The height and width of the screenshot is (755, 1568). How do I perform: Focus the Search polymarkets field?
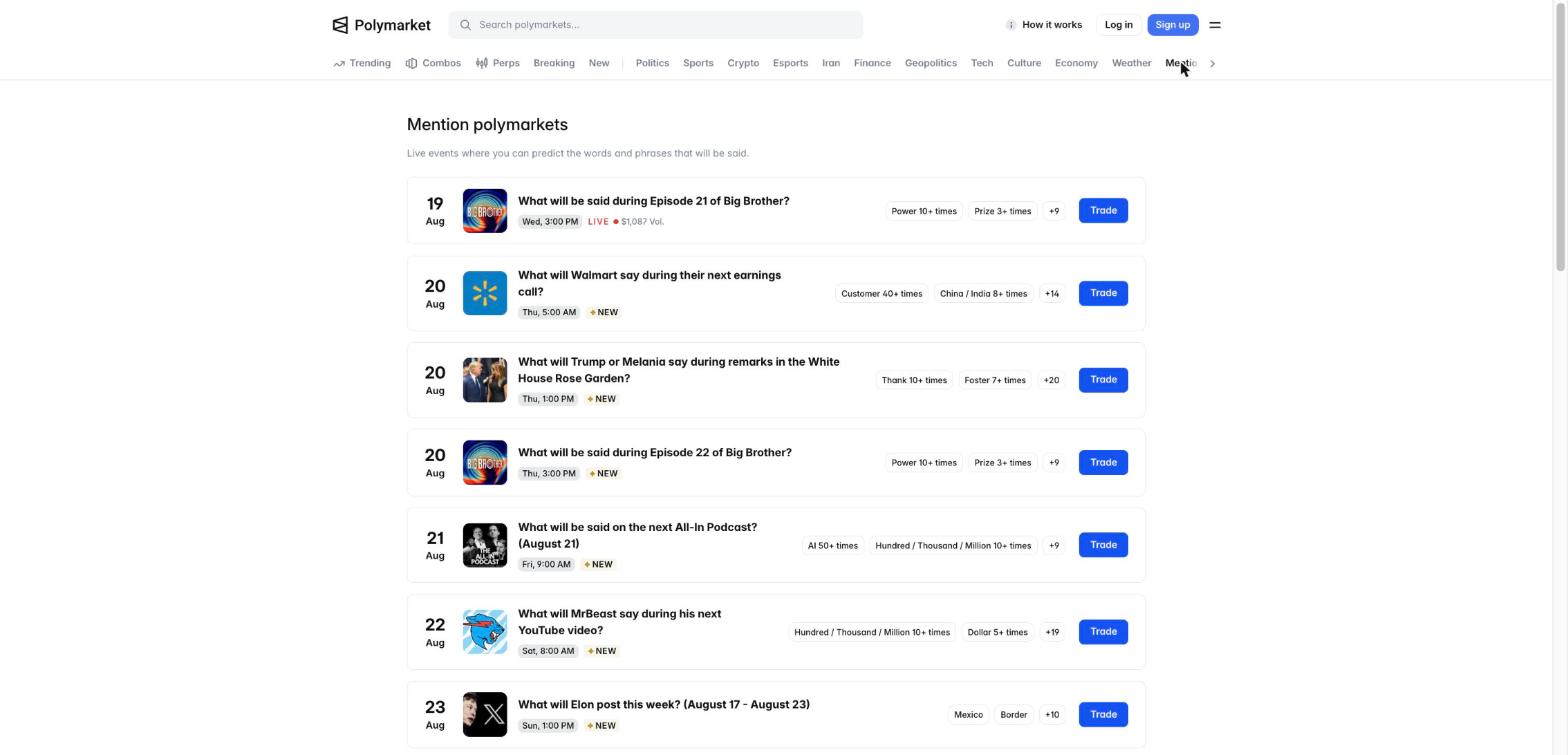point(656,25)
